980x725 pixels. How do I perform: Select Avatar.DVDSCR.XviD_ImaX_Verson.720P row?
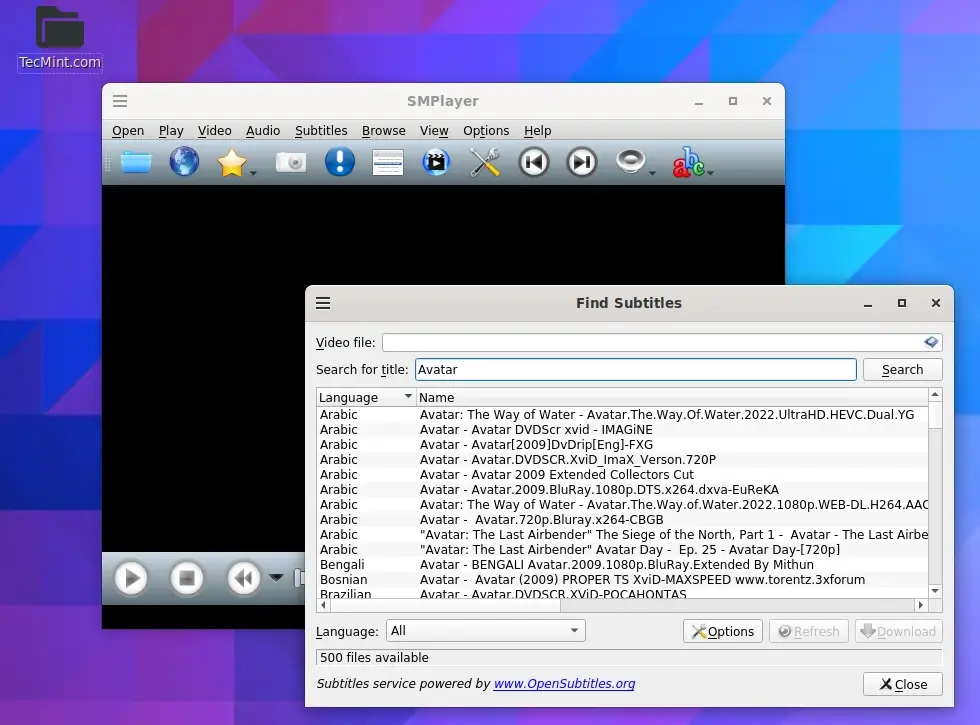[622, 459]
